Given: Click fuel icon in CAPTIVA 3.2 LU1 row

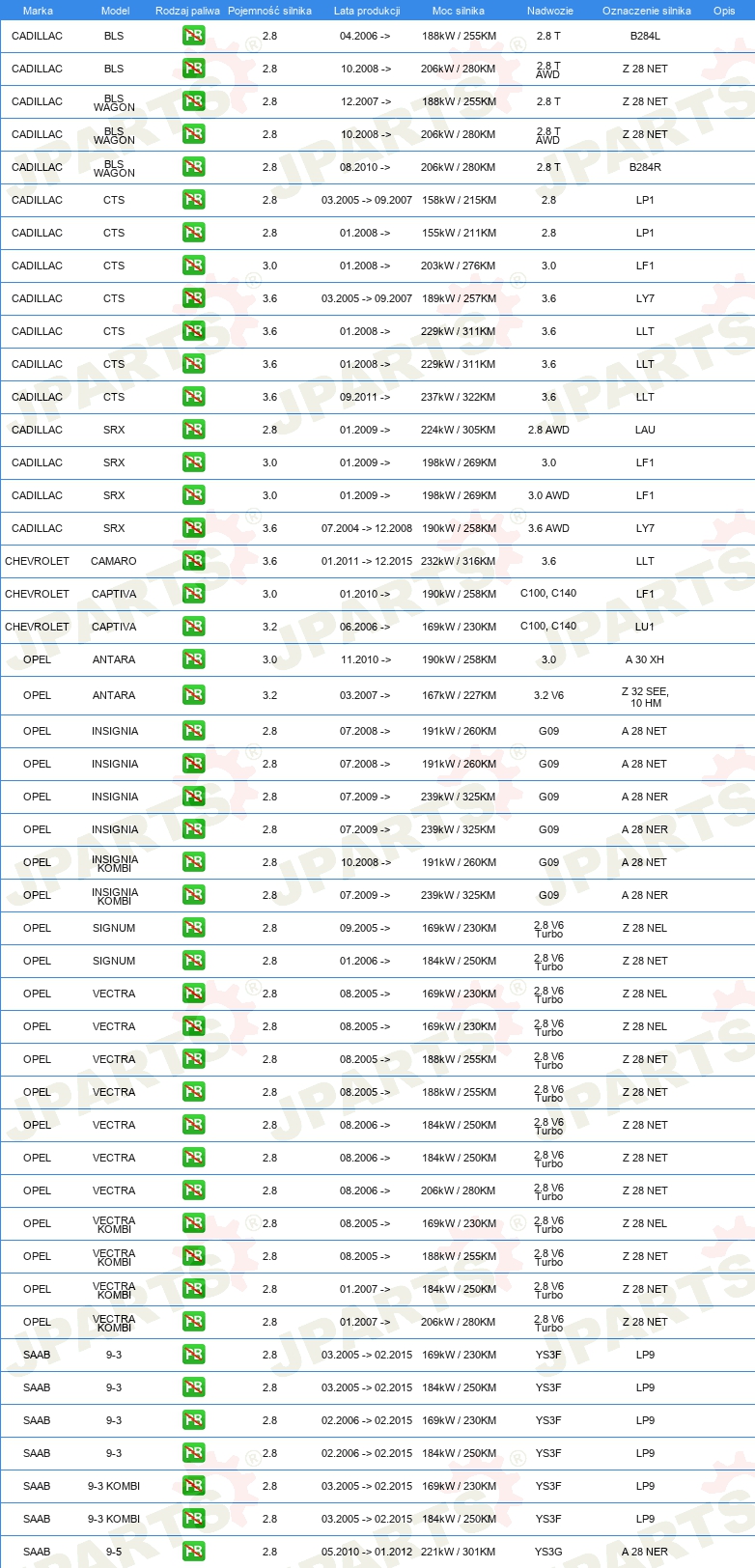Looking at the screenshot, I should pyautogui.click(x=193, y=627).
